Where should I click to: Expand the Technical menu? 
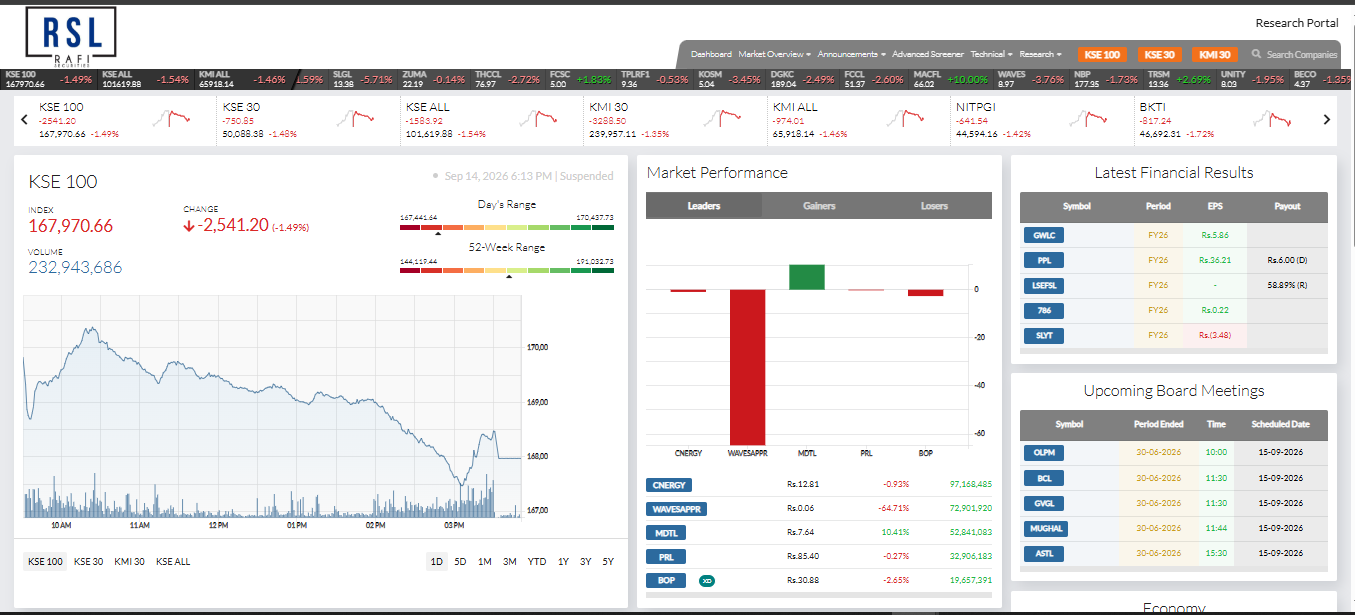click(x=991, y=54)
